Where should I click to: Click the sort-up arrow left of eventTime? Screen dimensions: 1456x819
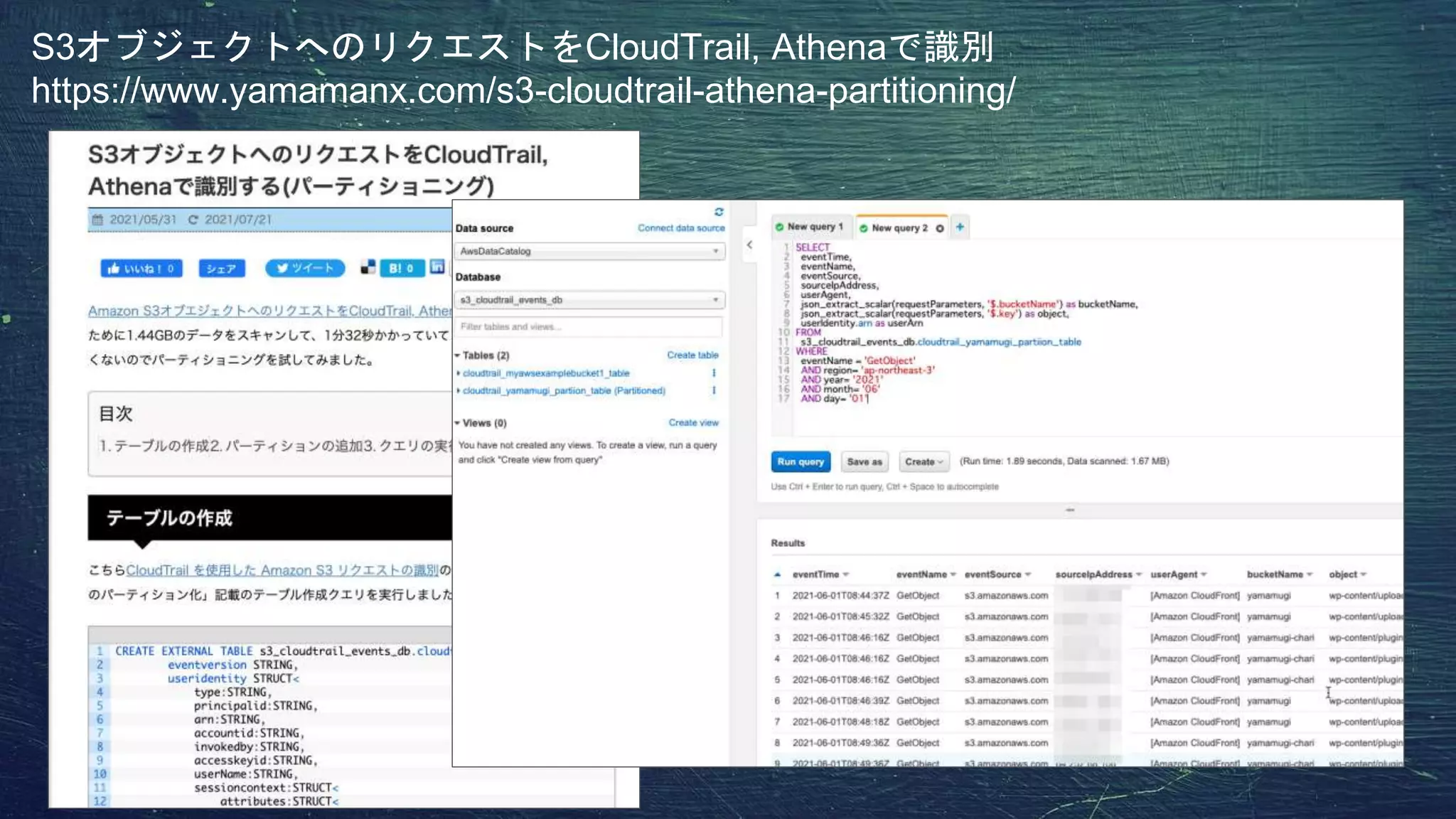[x=778, y=574]
